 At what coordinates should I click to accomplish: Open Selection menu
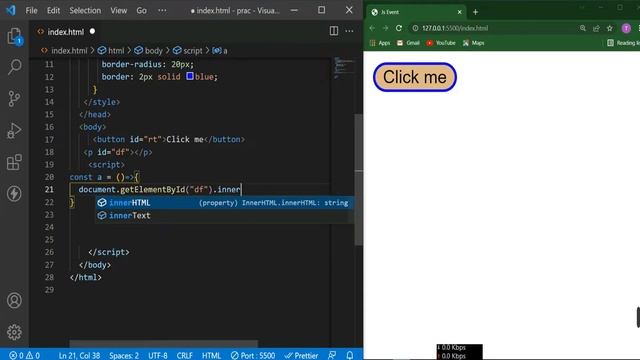coord(85,11)
